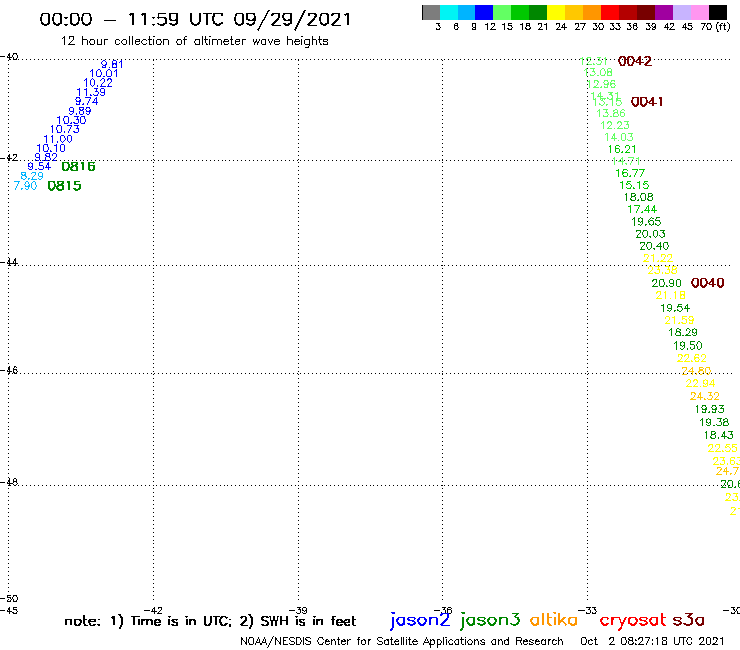This screenshot has width=740, height=650.
Task: Select the orange swatch before 30 ft
Action: click(x=592, y=12)
